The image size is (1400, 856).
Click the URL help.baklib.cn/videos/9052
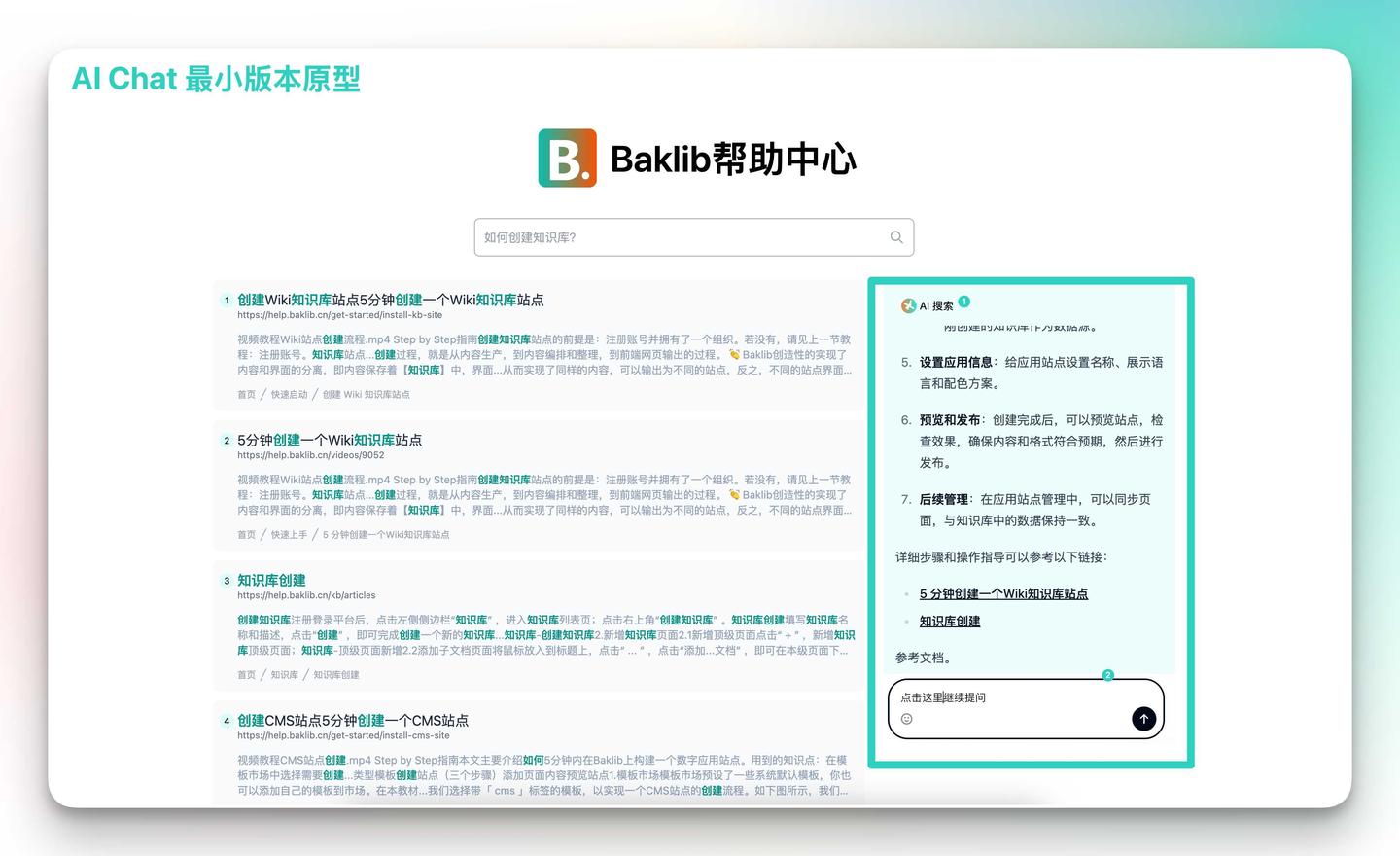click(311, 455)
